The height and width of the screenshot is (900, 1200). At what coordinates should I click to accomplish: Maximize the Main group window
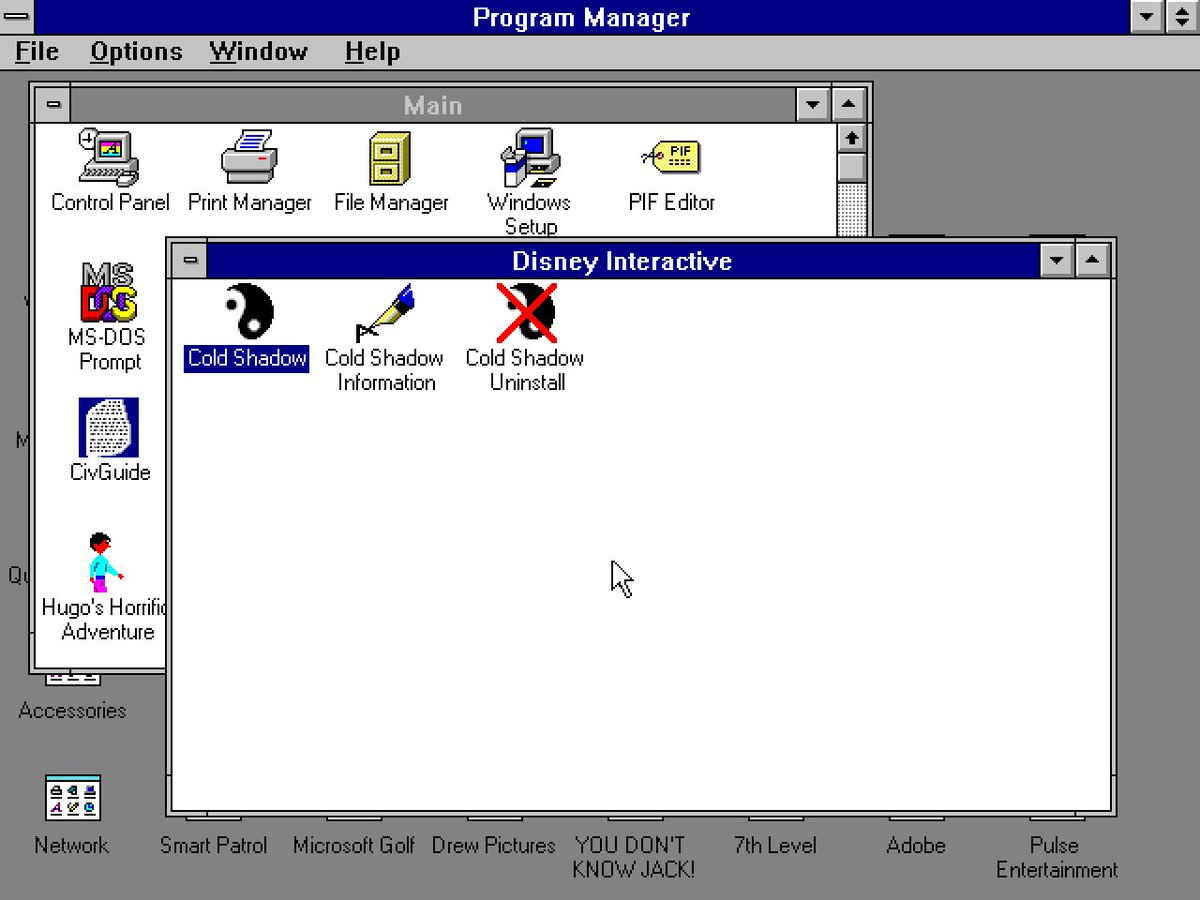[848, 105]
